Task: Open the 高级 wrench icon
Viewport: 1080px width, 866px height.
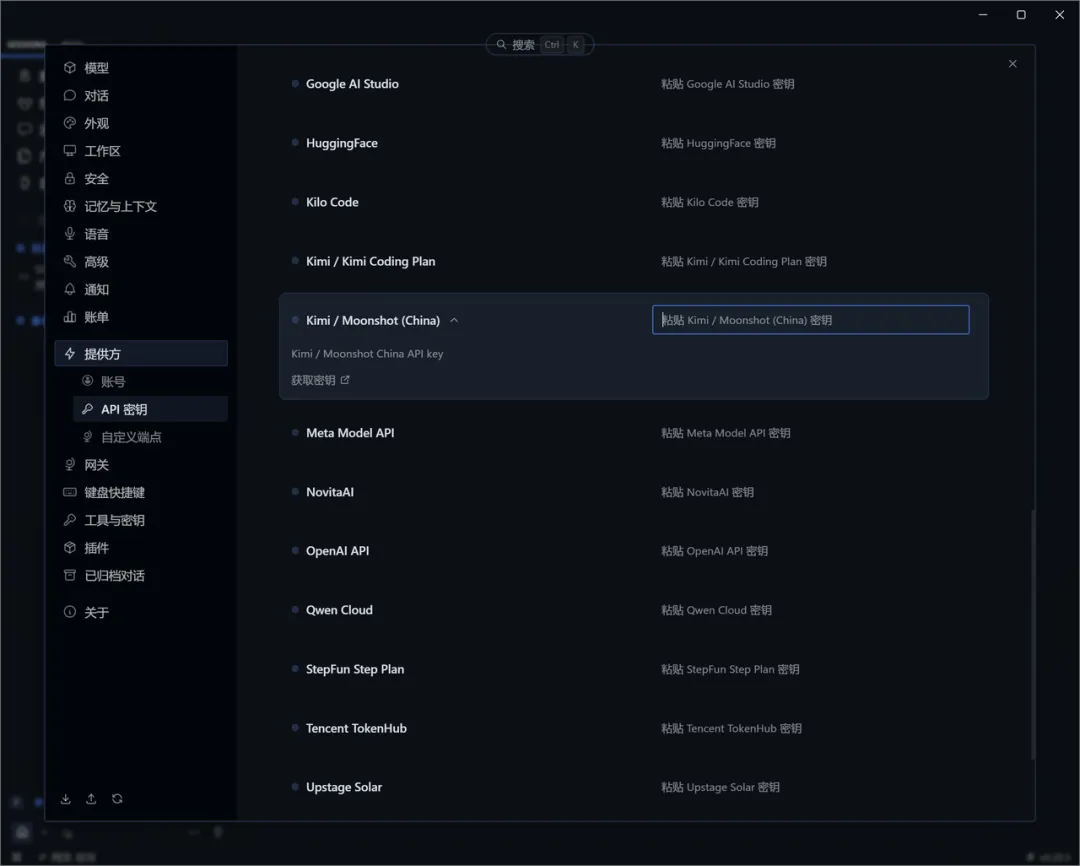Action: point(70,261)
